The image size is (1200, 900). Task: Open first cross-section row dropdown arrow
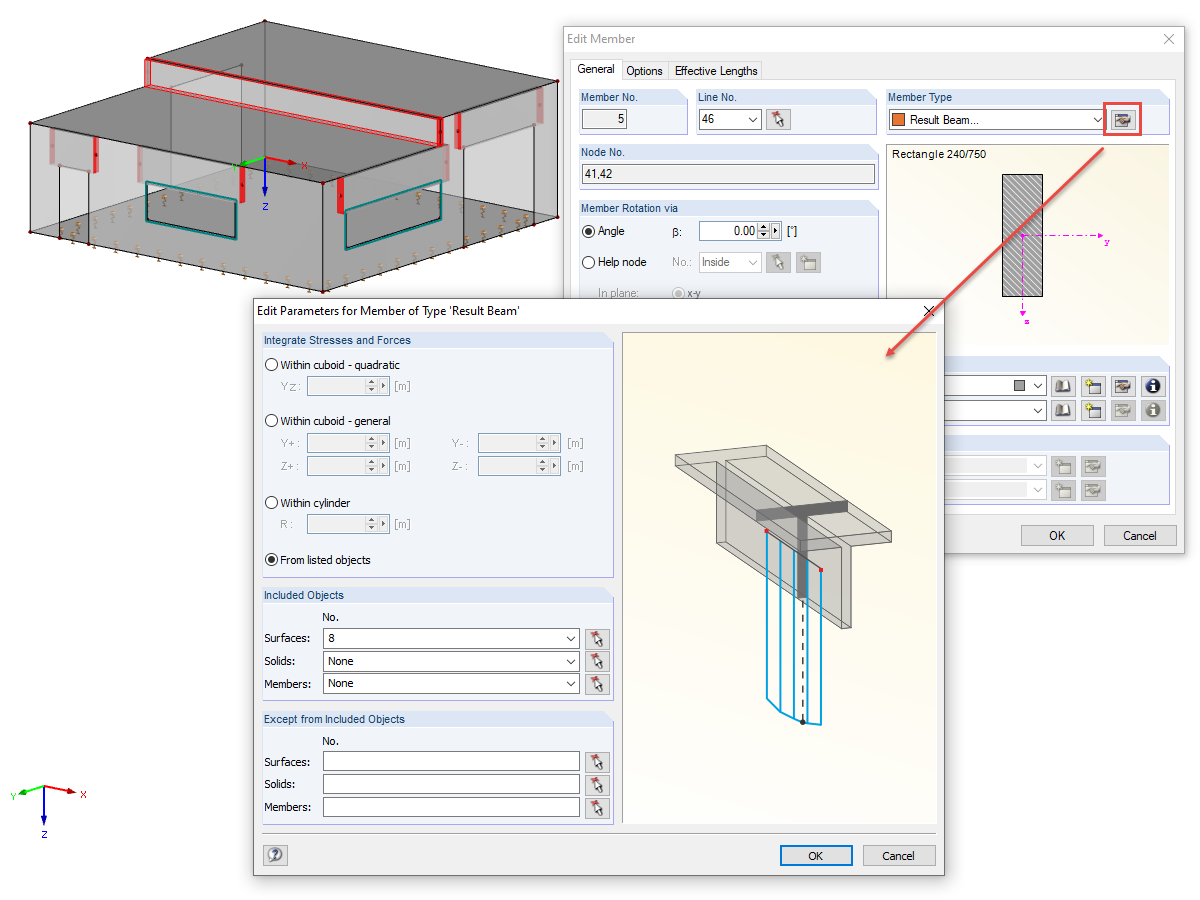(x=1038, y=385)
